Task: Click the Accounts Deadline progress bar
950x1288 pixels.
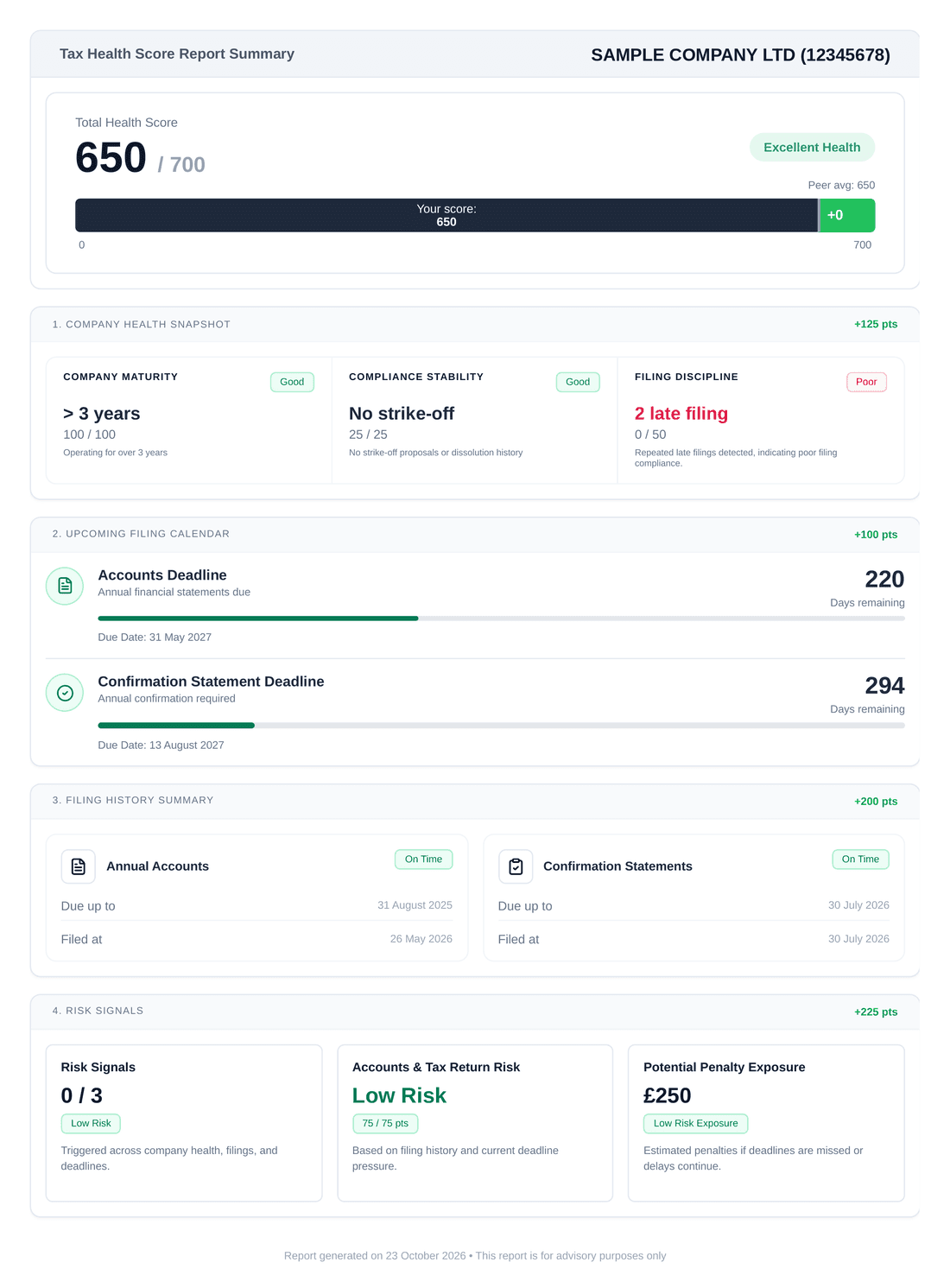Action: 501,619
